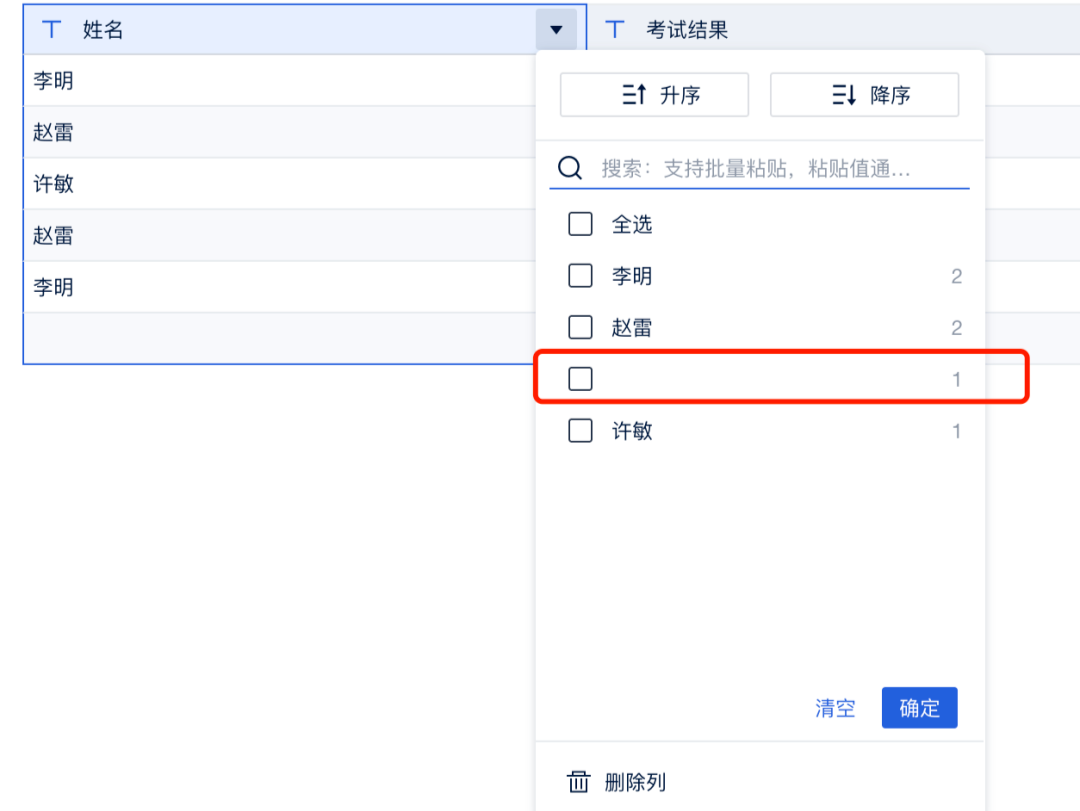Viewport: 1080px width, 811px height.
Task: Click the 李明 label in the filter list
Action: (x=632, y=276)
